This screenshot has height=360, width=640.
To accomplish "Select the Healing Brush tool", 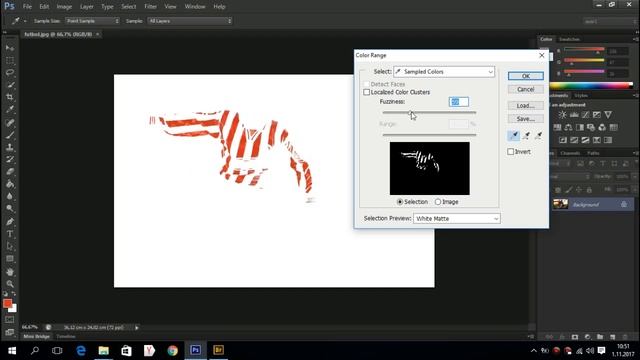I will click(10, 122).
